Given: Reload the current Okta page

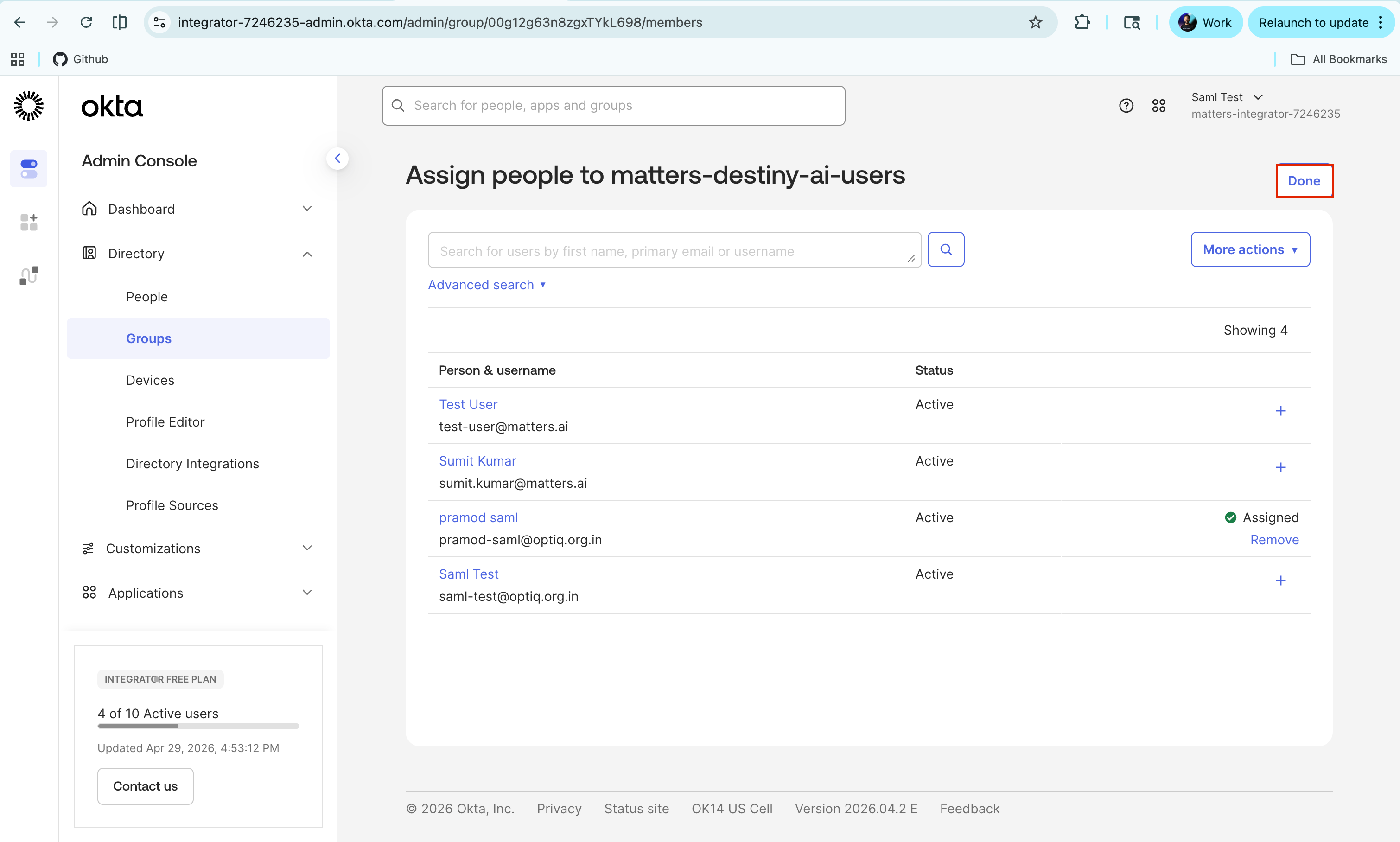Looking at the screenshot, I should (x=86, y=22).
